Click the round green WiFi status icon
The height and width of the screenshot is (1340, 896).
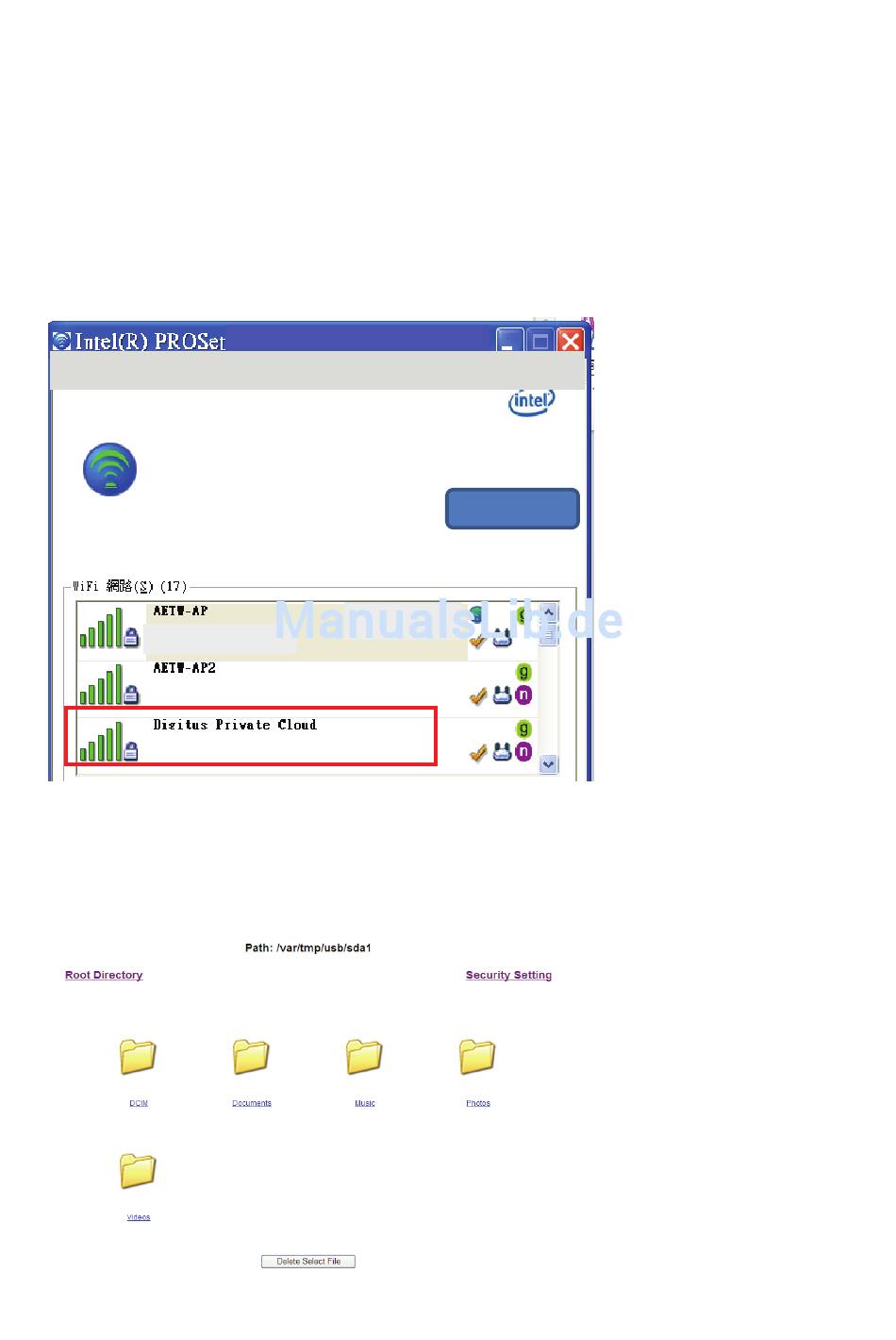pos(109,469)
